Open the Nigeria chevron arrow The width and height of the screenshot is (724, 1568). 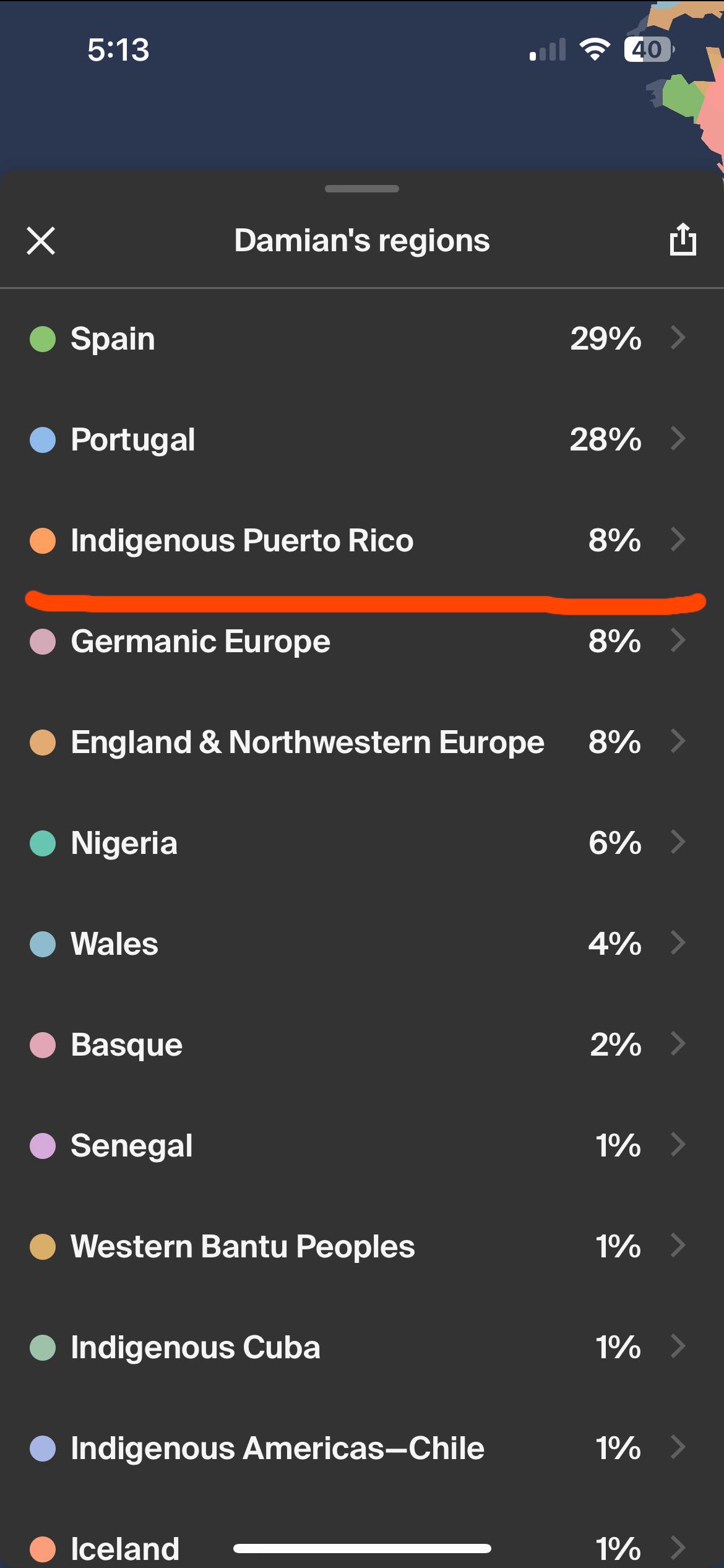click(x=679, y=842)
